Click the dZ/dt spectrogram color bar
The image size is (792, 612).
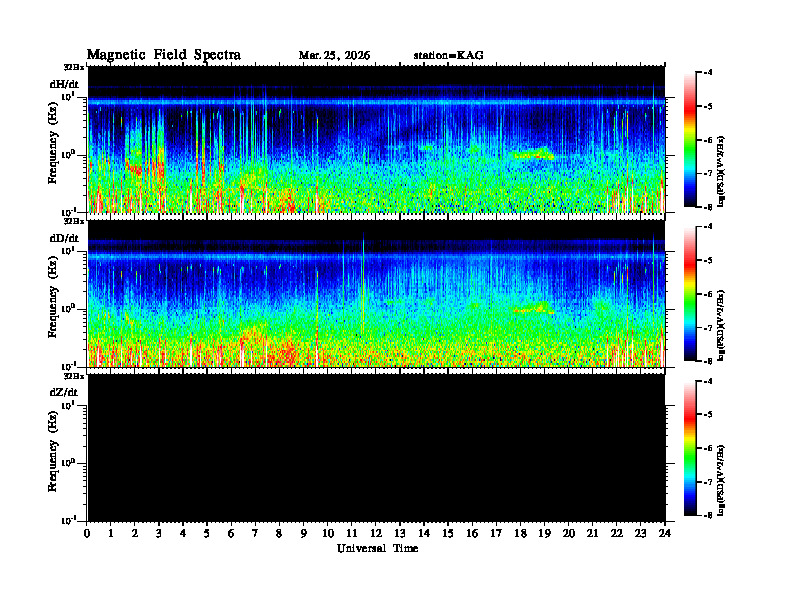[689, 448]
